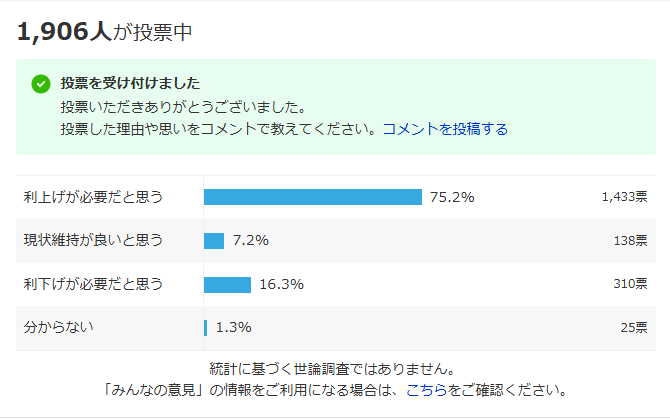670x419 pixels.
Task: Select the 現状維持が良いと思う option label
Action: 93,240
